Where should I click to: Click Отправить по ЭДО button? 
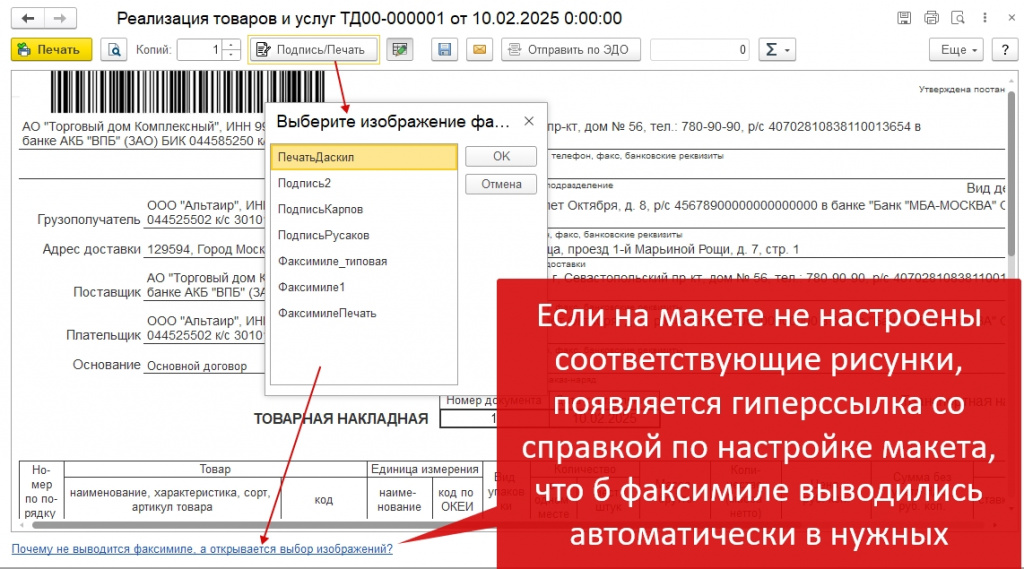tap(571, 50)
